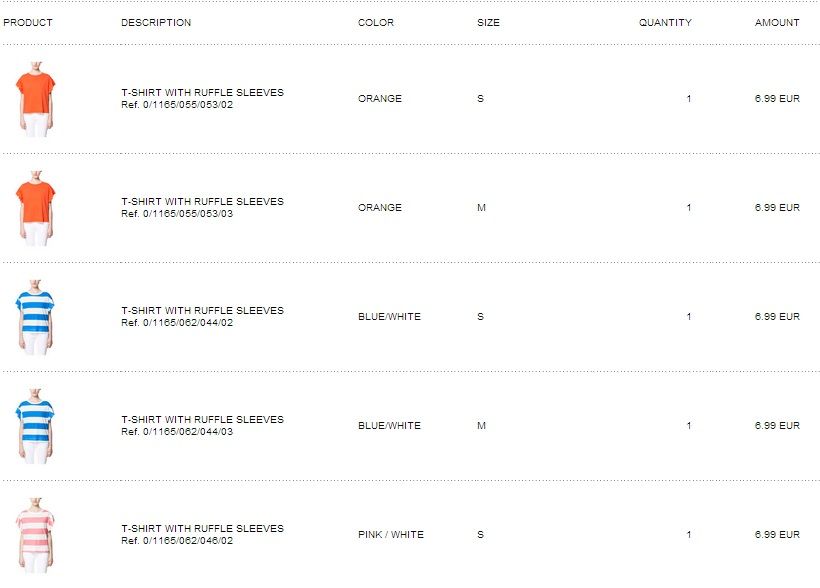Click the BLUE/WHITE color label in size S row

click(389, 316)
